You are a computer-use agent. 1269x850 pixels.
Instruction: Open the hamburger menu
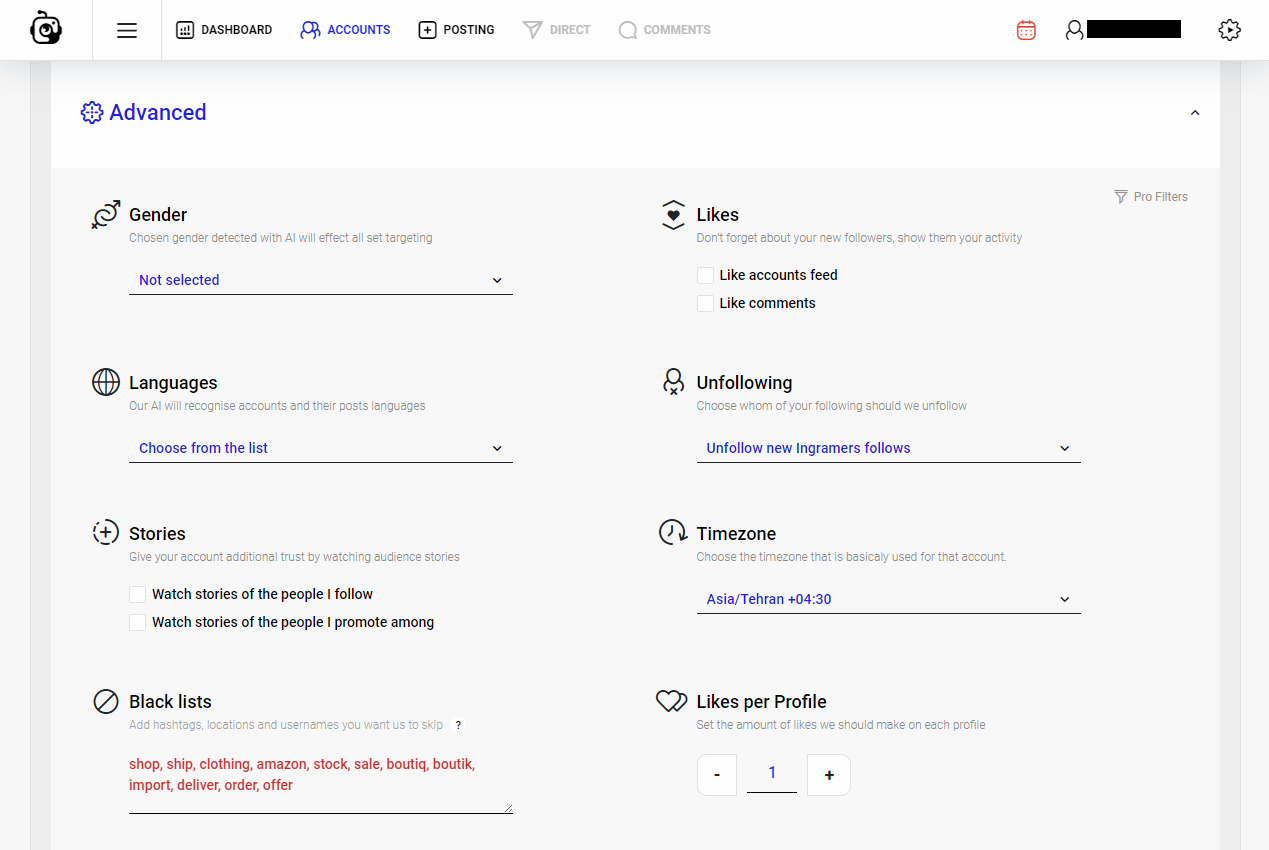pos(127,30)
